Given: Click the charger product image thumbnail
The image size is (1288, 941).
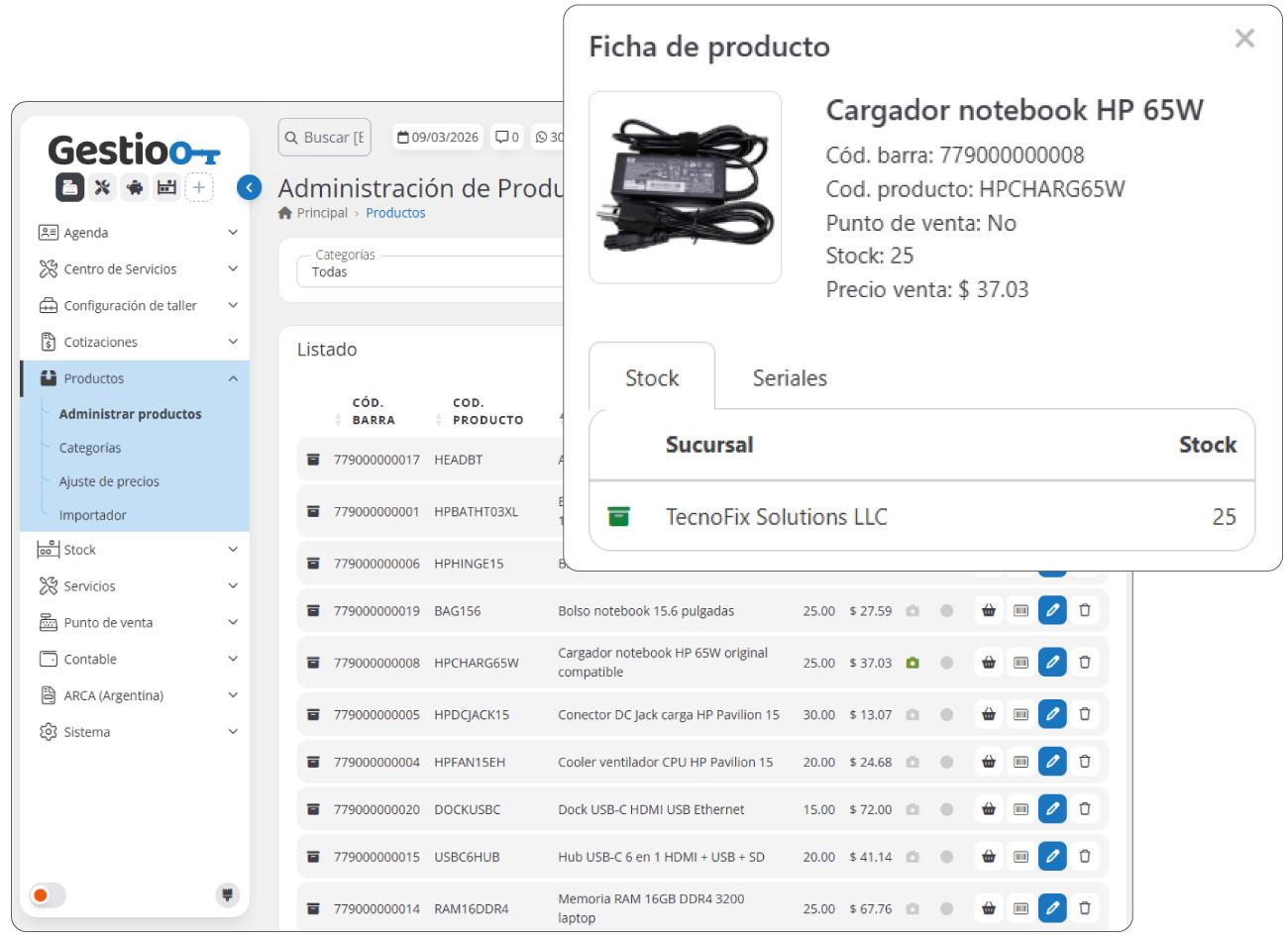Looking at the screenshot, I should click(x=685, y=187).
